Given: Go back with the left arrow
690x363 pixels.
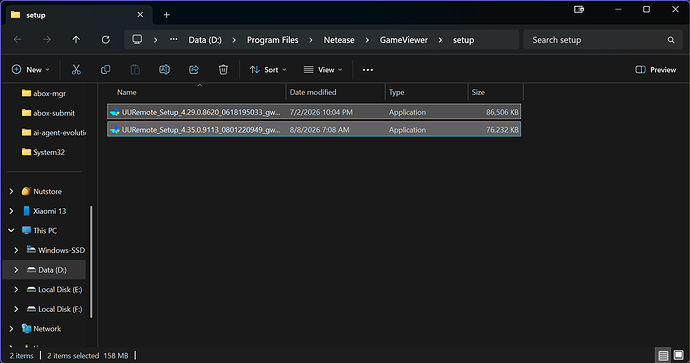Looking at the screenshot, I should (x=18, y=40).
